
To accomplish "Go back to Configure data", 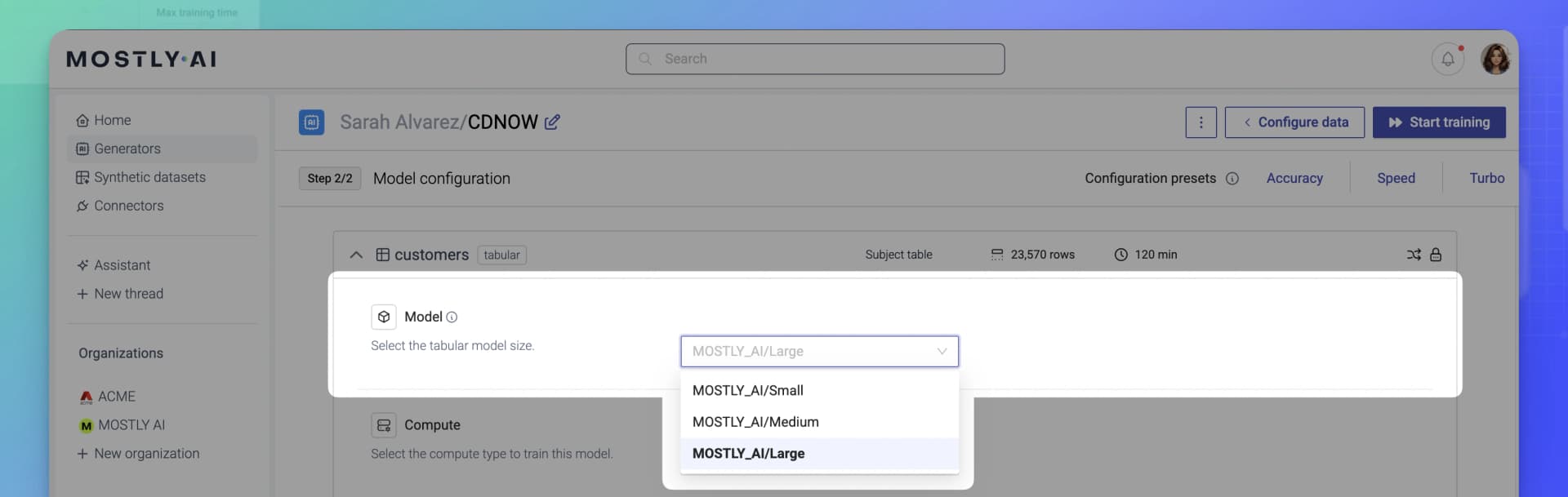I will 1294,122.
